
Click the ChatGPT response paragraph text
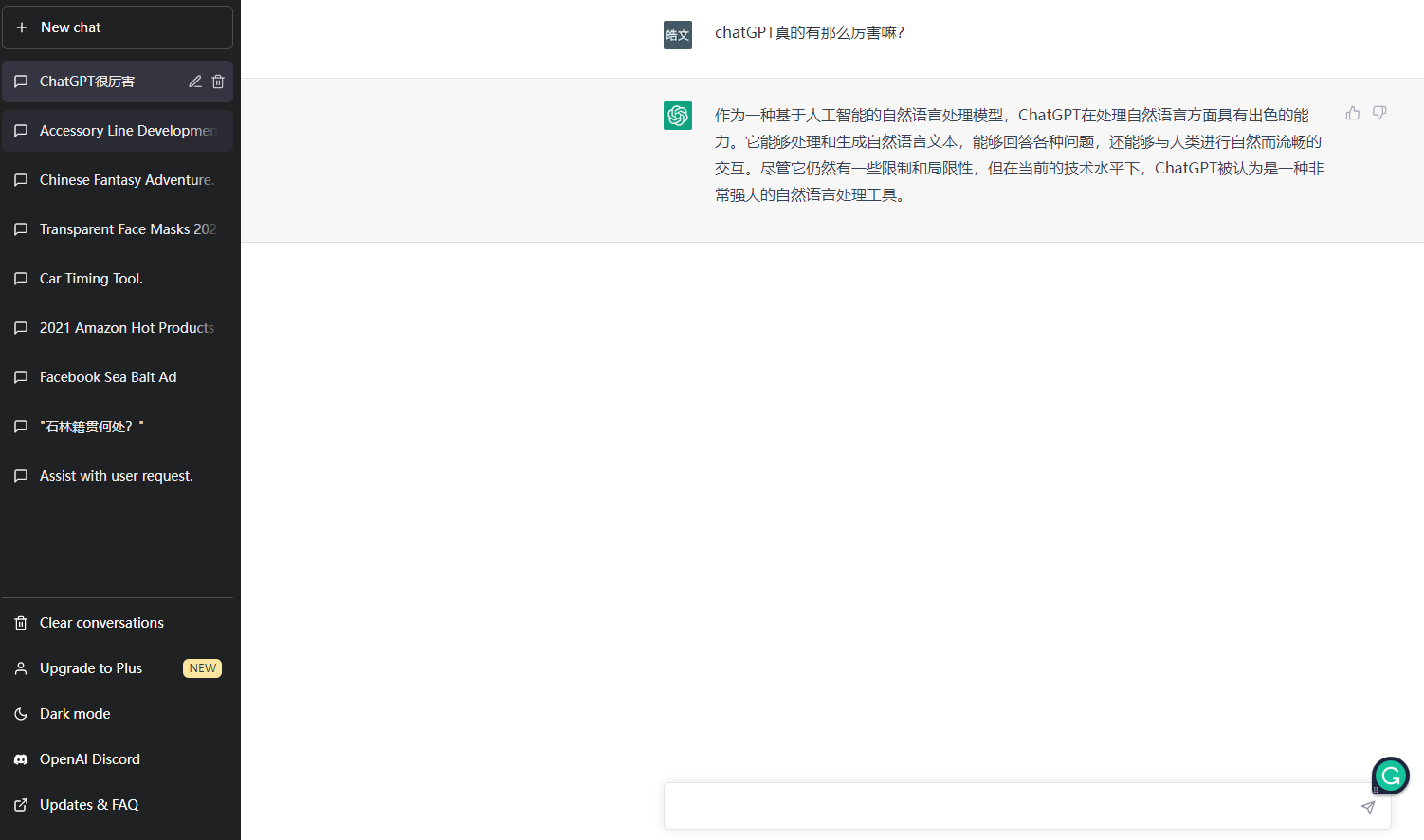click(x=1019, y=155)
